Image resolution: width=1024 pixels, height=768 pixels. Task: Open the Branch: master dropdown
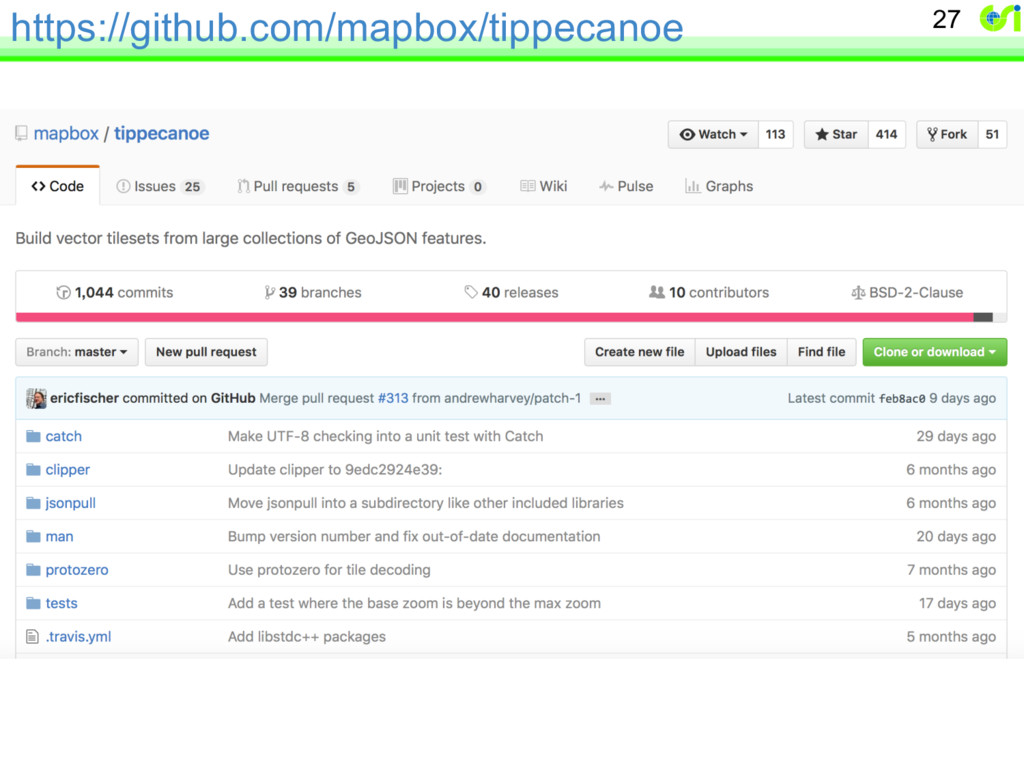pos(76,352)
